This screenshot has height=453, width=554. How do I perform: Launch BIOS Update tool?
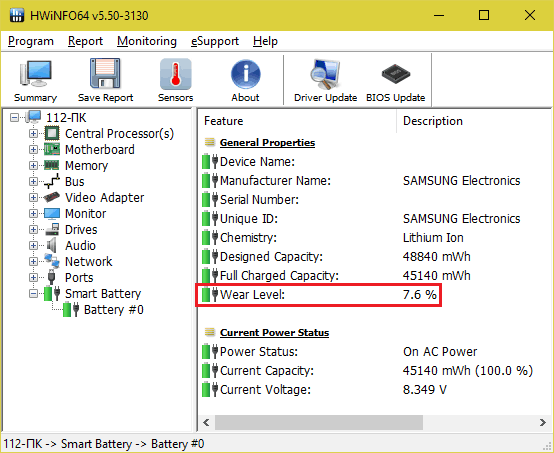pyautogui.click(x=396, y=74)
